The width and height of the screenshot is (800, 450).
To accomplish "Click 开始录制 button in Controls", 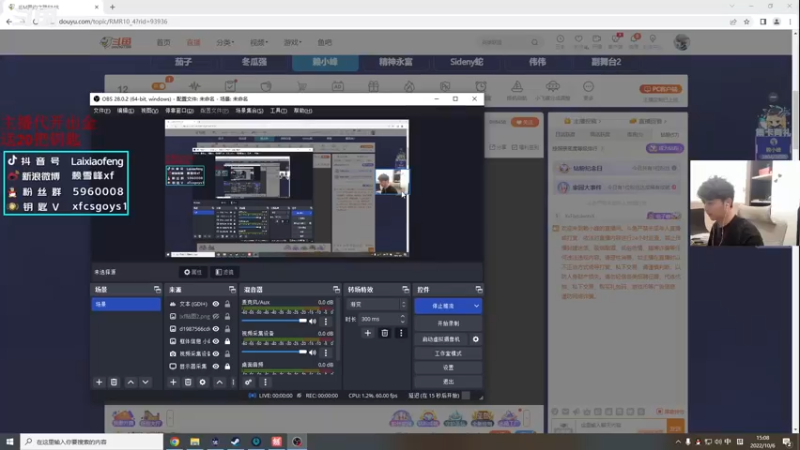I will [x=448, y=323].
